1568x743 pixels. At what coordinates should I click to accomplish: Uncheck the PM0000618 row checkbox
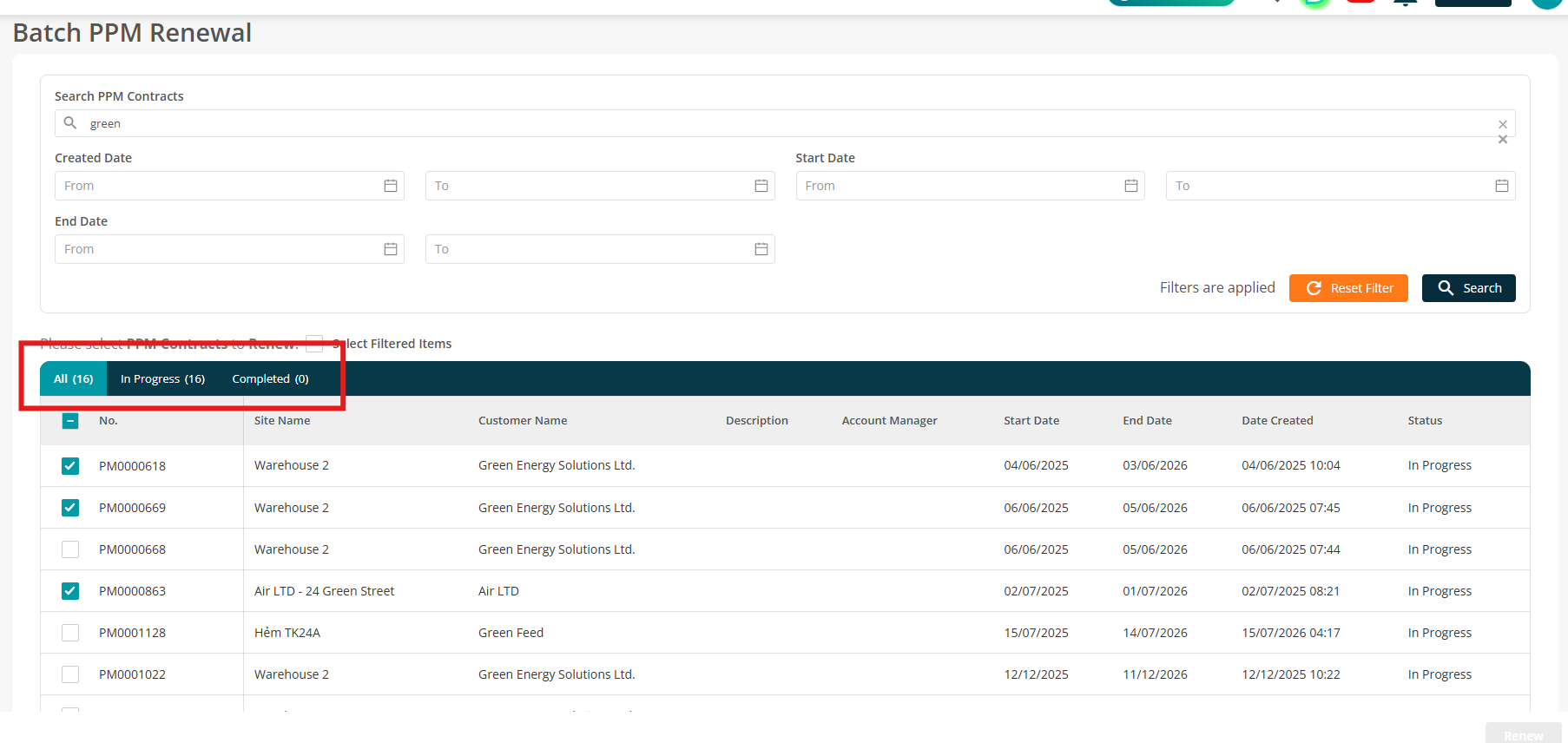click(x=70, y=466)
